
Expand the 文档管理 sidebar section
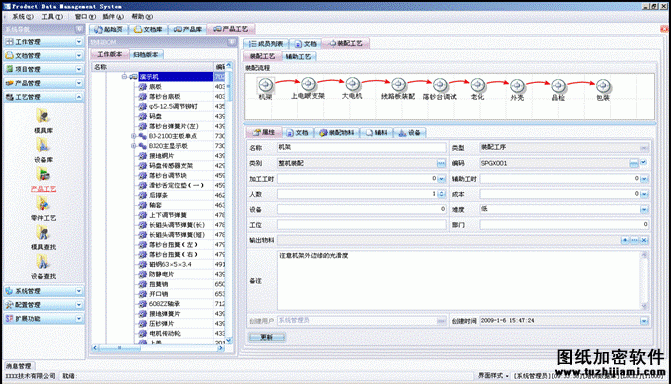[79, 55]
